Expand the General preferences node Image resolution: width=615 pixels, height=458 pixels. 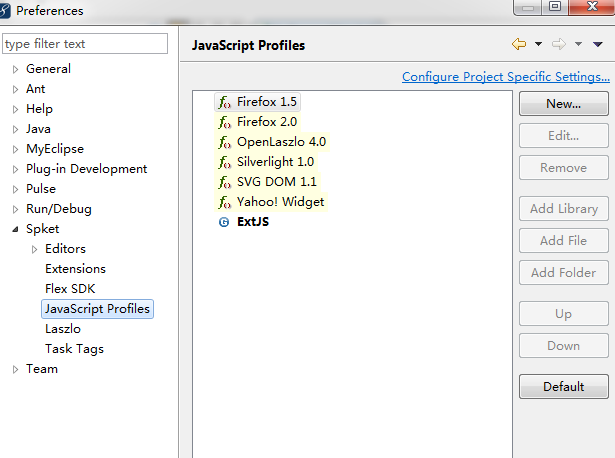15,69
